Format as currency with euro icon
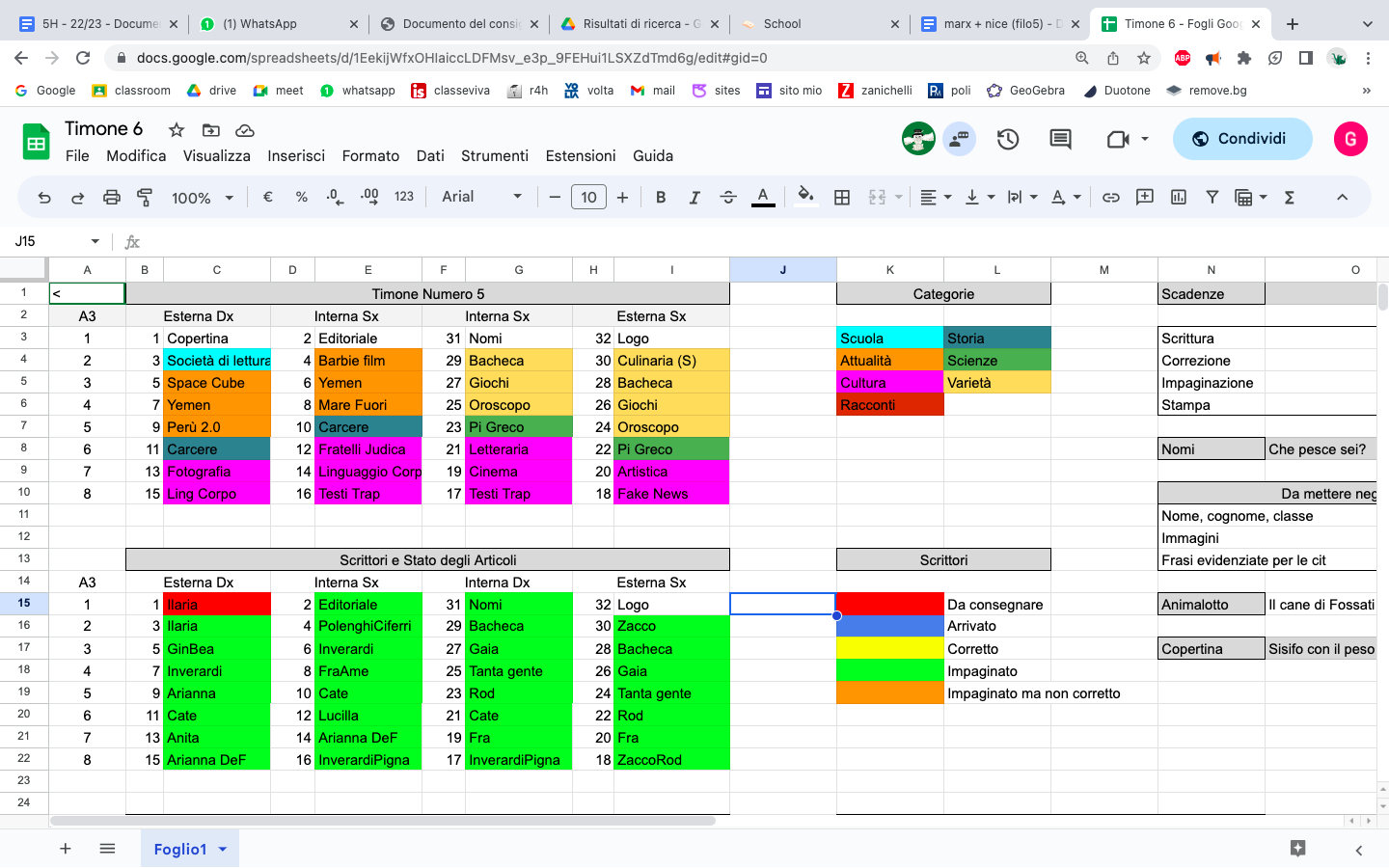The image size is (1389, 868). (268, 197)
